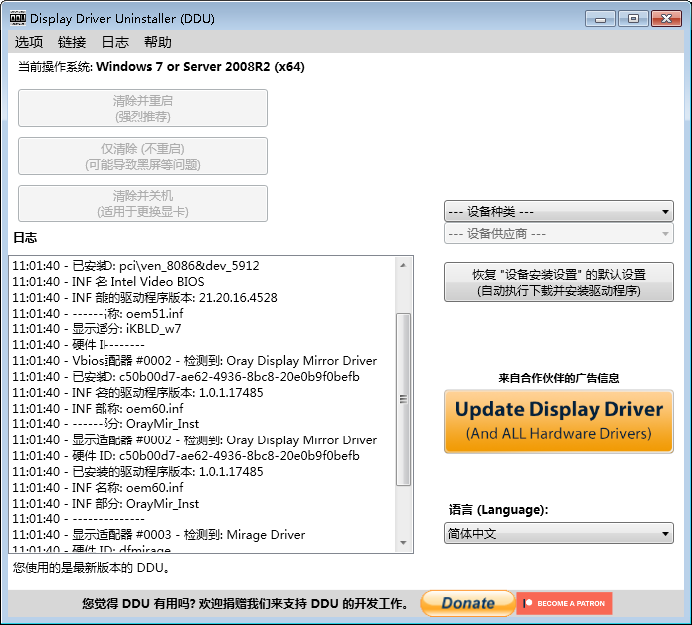Click the Become a Patron badge

pyautogui.click(x=565, y=603)
